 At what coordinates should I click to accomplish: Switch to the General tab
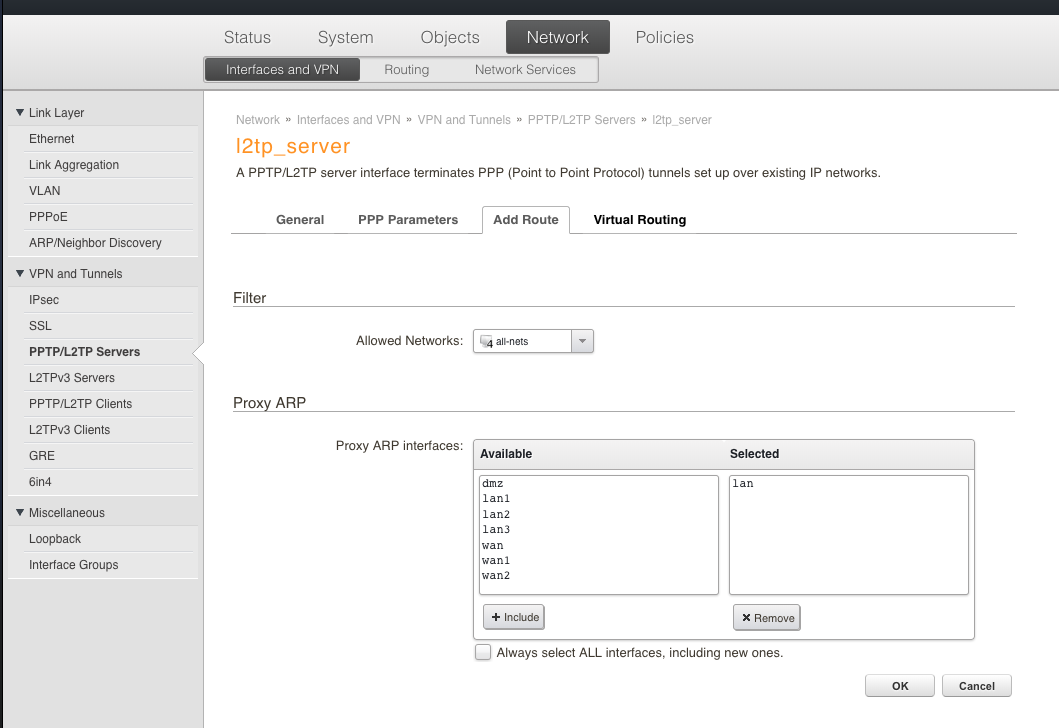click(300, 220)
